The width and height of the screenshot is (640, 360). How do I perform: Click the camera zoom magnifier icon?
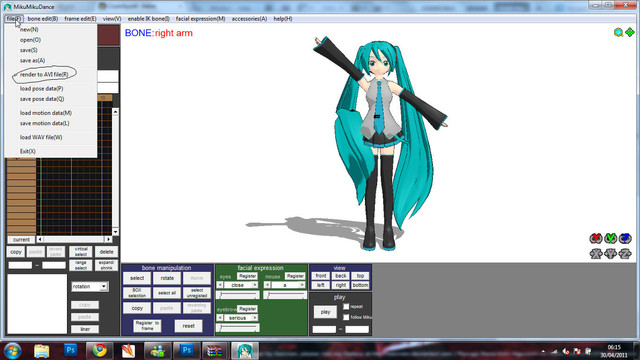(618, 32)
